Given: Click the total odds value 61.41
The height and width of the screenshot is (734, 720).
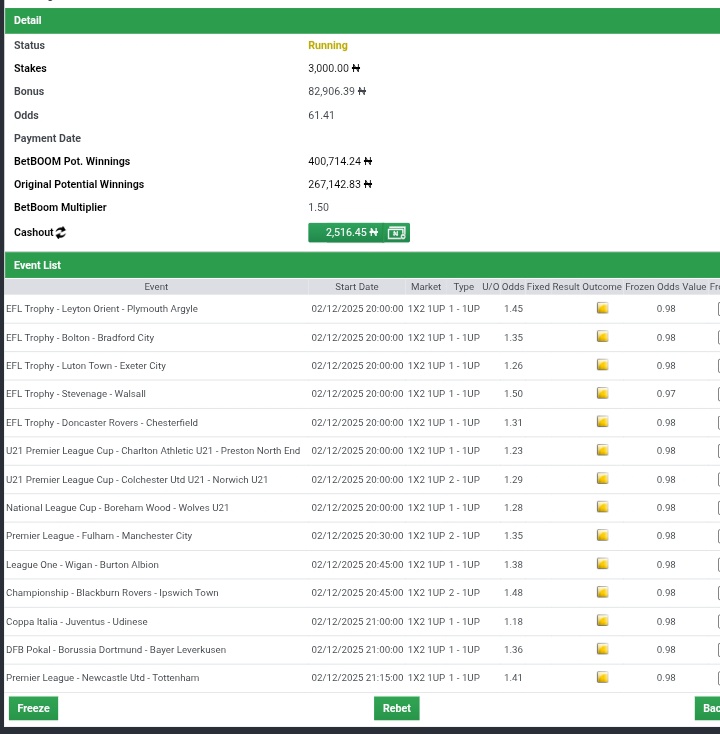Looking at the screenshot, I should [321, 115].
